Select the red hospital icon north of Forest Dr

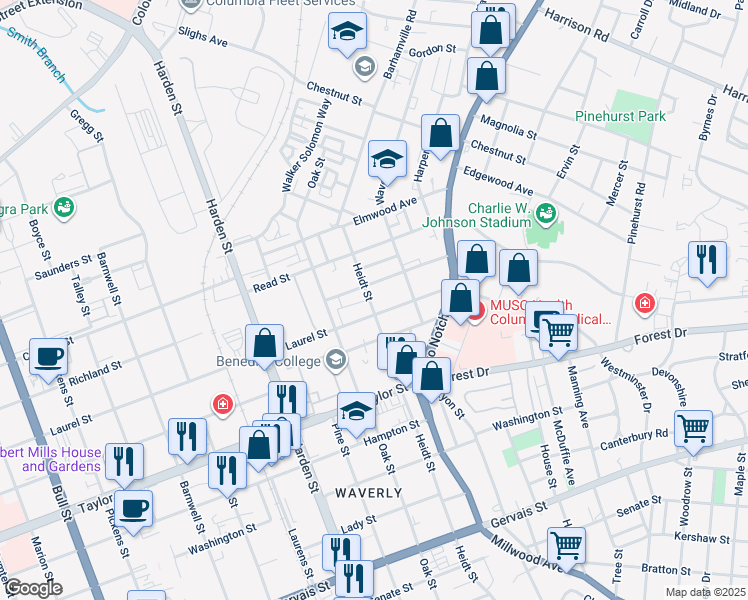(644, 303)
